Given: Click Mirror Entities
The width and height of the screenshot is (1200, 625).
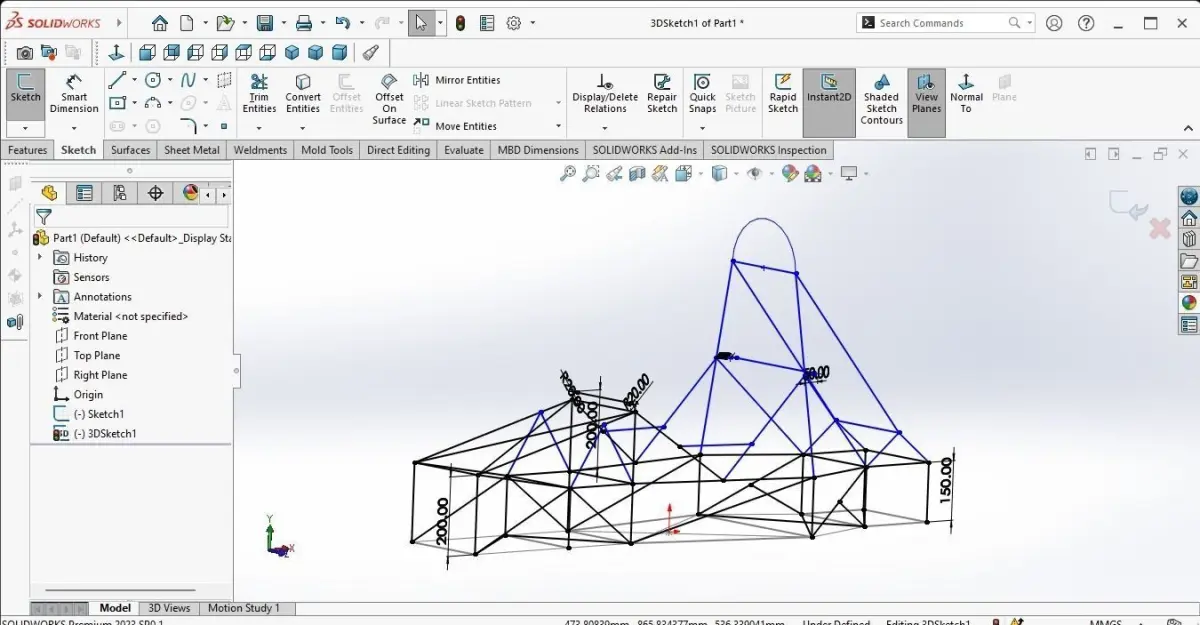Looking at the screenshot, I should click(x=458, y=80).
